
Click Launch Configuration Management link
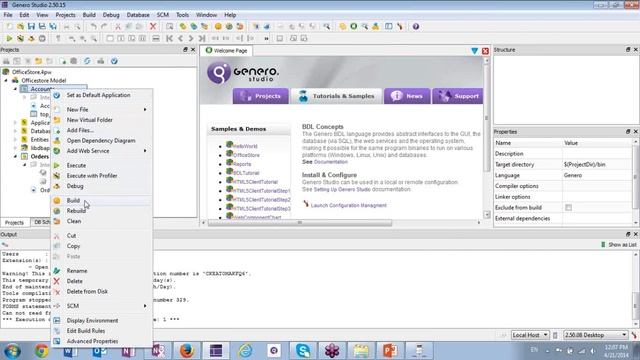tap(349, 205)
